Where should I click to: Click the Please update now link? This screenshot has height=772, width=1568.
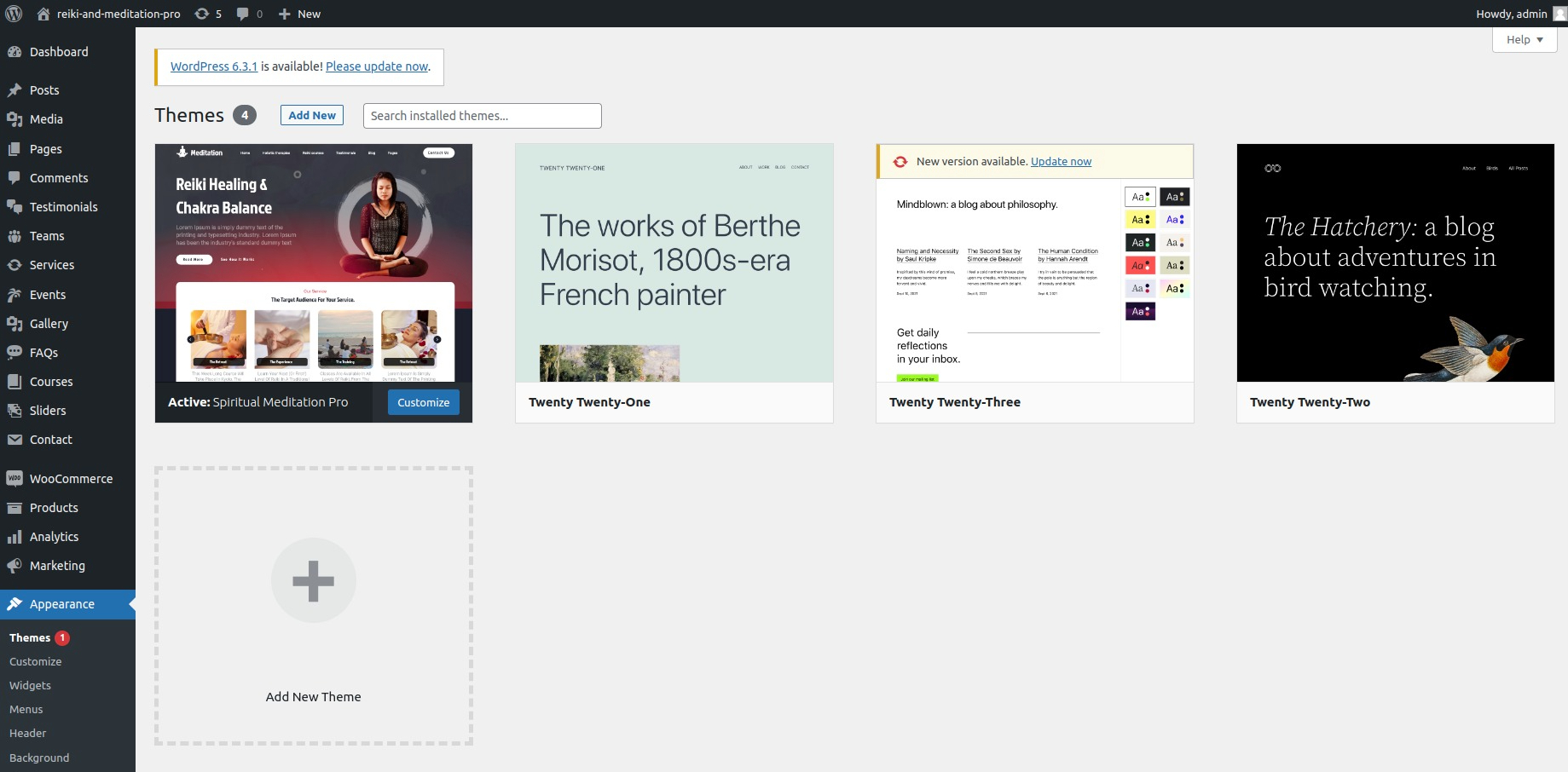[377, 66]
